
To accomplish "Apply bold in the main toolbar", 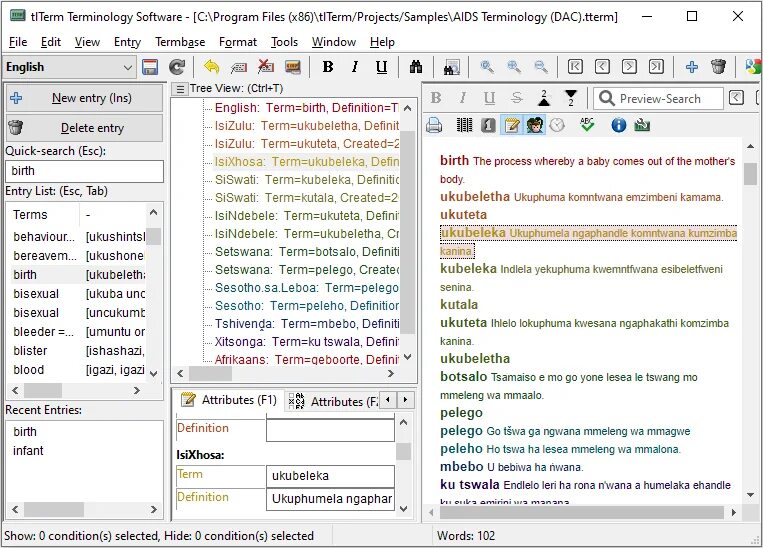I will (328, 67).
